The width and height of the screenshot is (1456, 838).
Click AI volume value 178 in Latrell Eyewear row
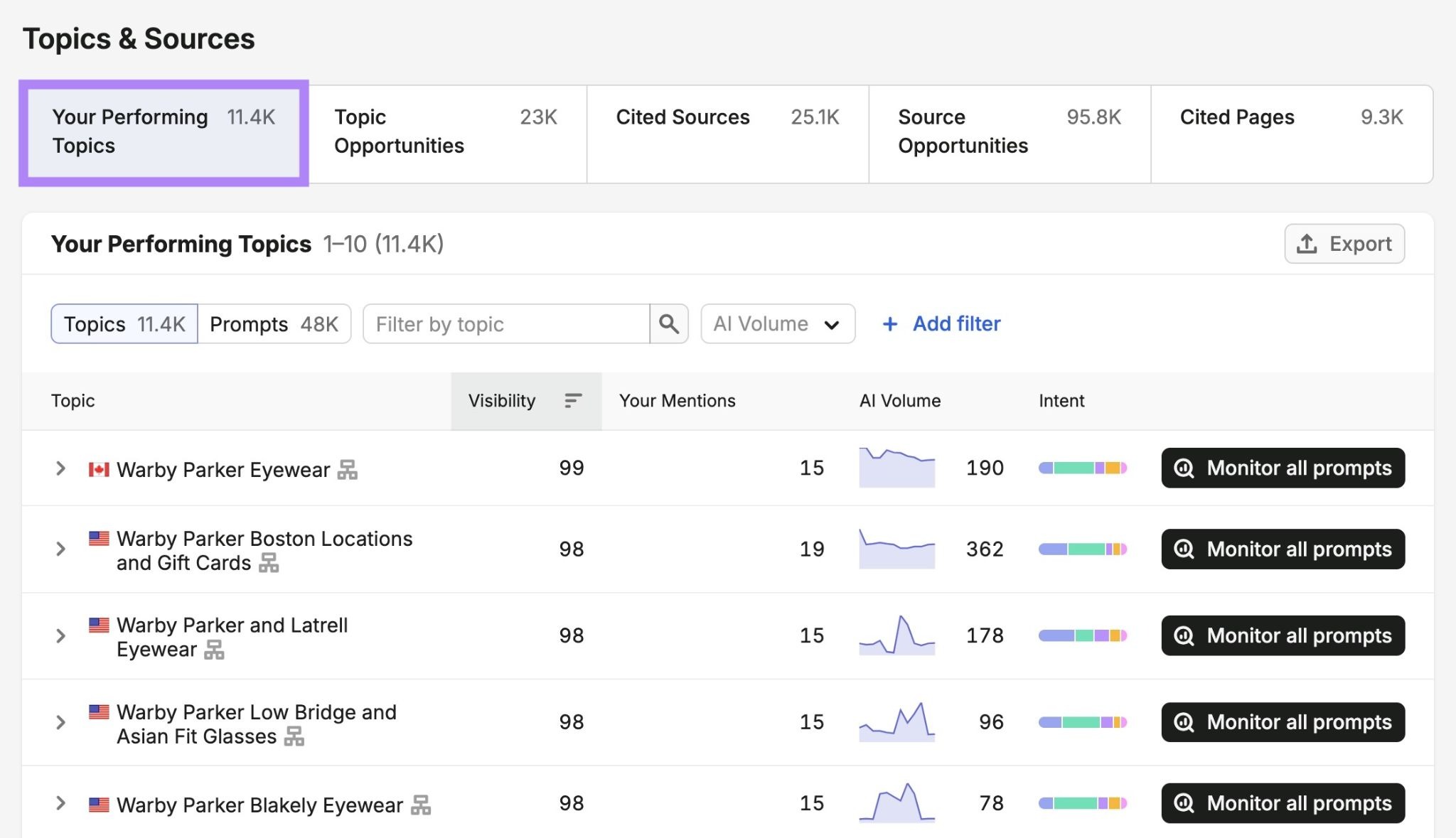pyautogui.click(x=985, y=635)
